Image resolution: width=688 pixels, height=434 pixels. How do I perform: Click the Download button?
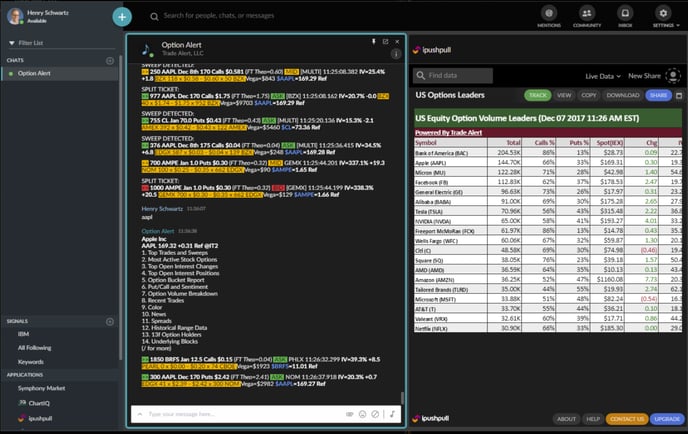(623, 95)
